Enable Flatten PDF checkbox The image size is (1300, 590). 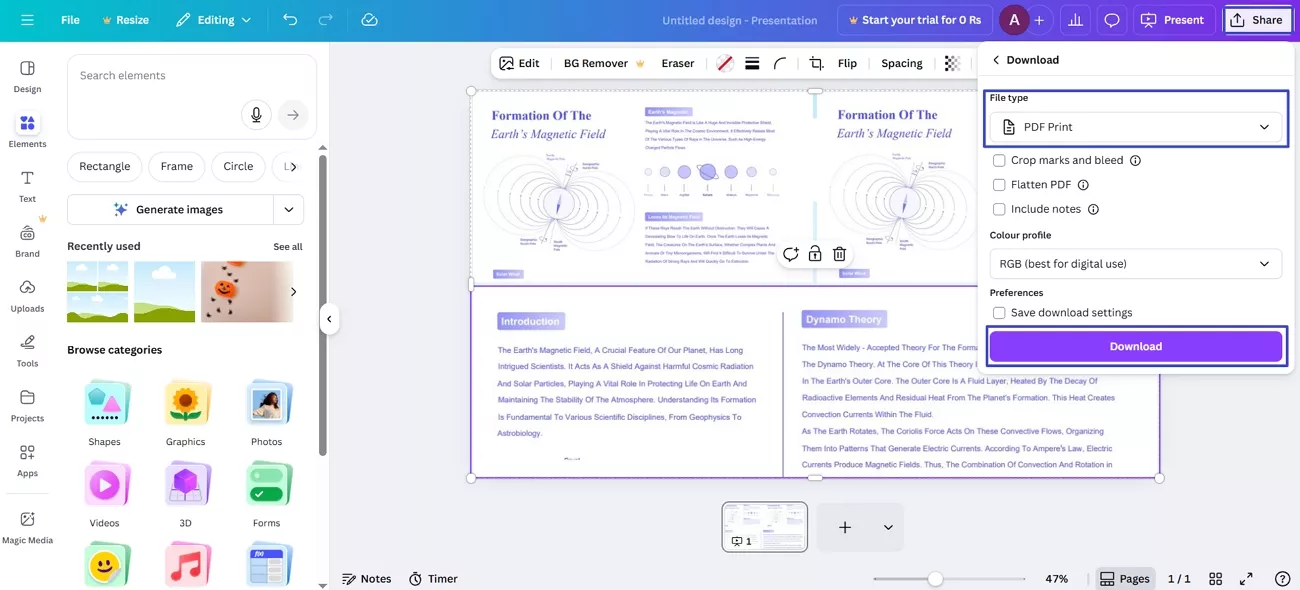[999, 185]
